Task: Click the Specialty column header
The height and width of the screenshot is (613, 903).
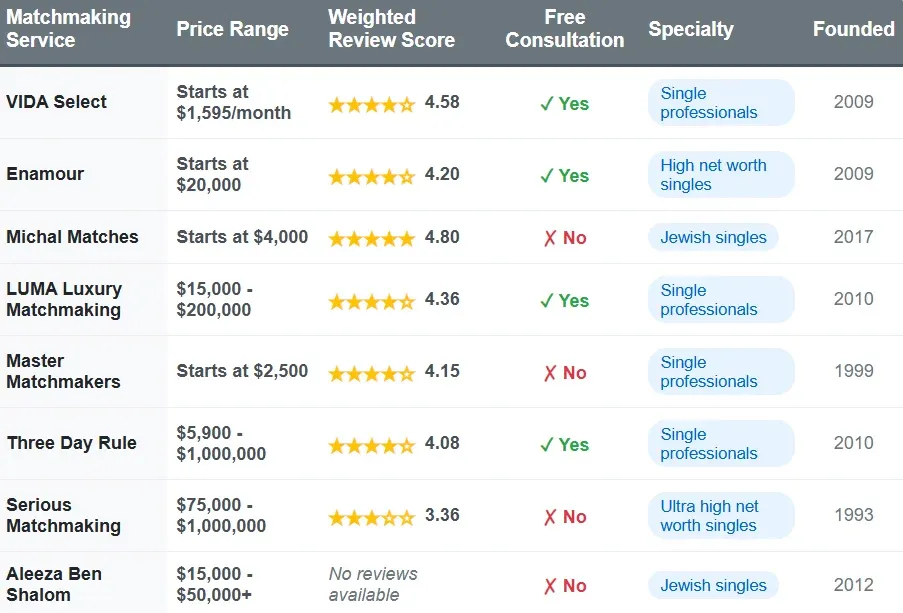Action: (690, 29)
